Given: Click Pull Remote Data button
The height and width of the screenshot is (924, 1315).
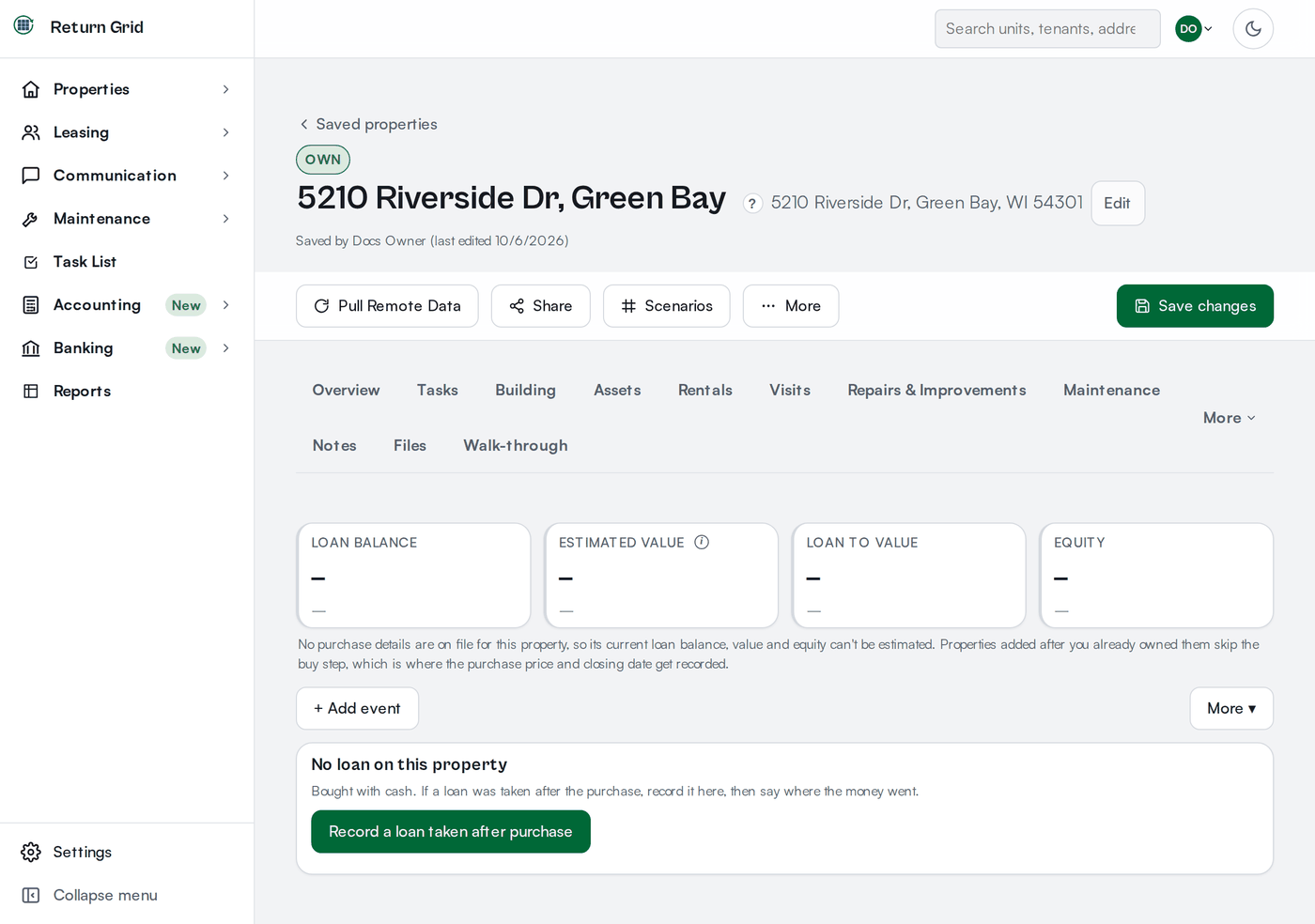Looking at the screenshot, I should click(x=387, y=306).
